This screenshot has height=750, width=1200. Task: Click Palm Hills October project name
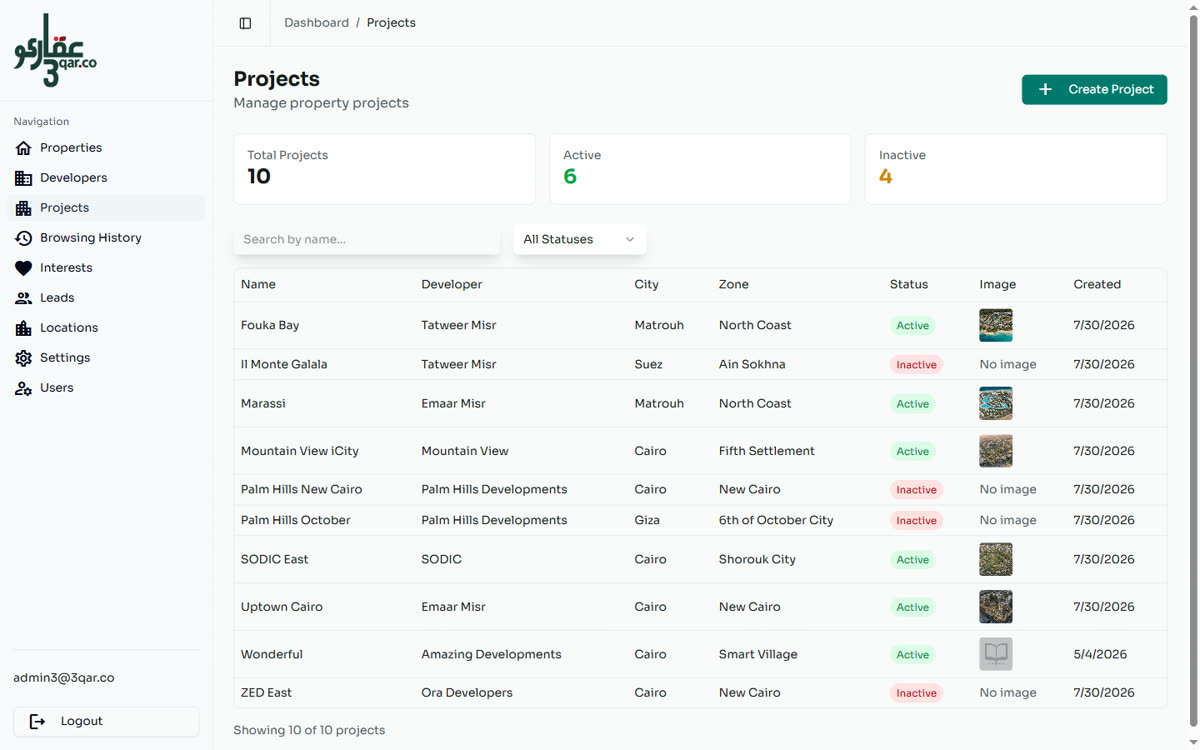click(x=296, y=521)
